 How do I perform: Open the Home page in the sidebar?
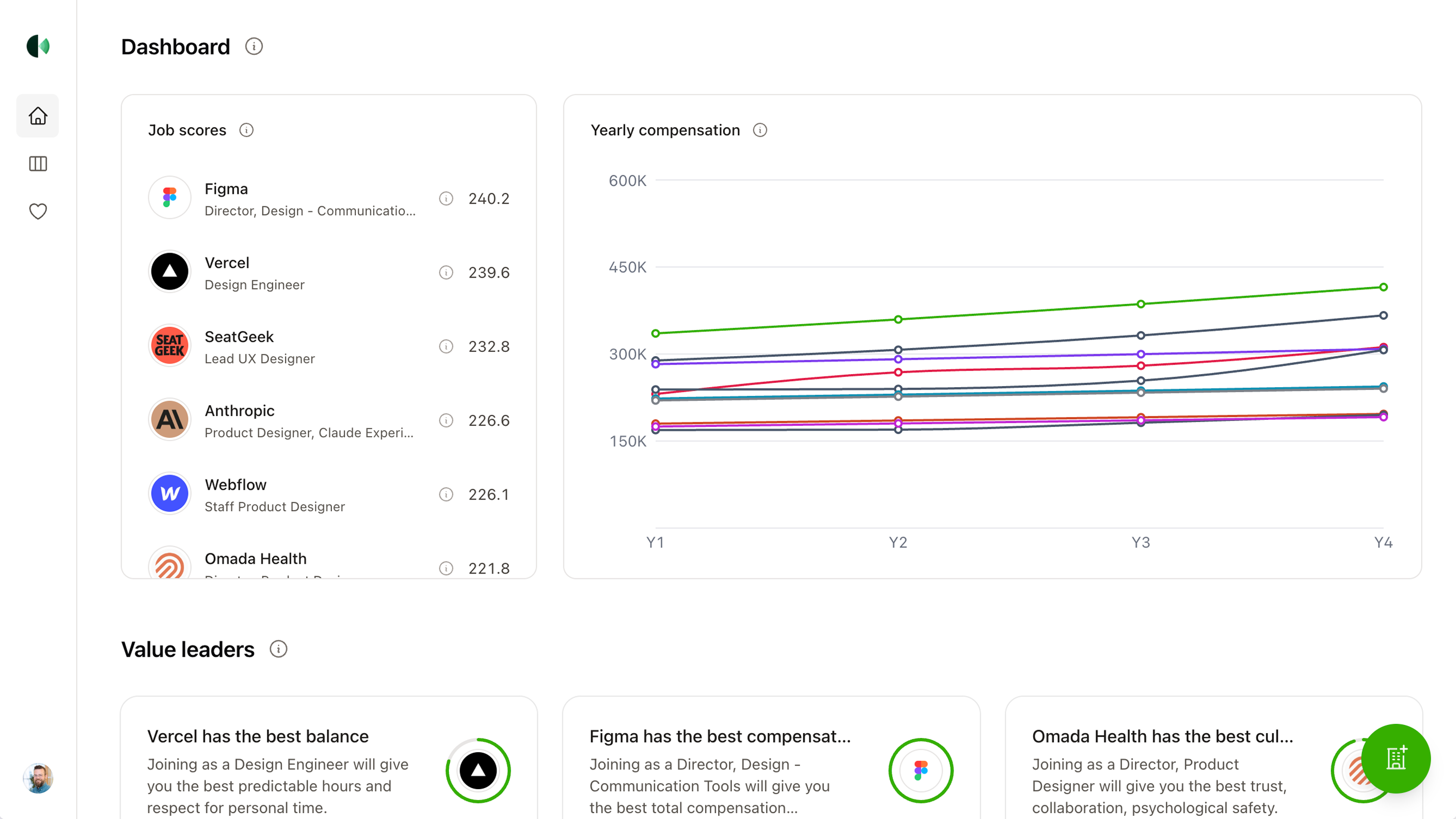click(x=38, y=116)
